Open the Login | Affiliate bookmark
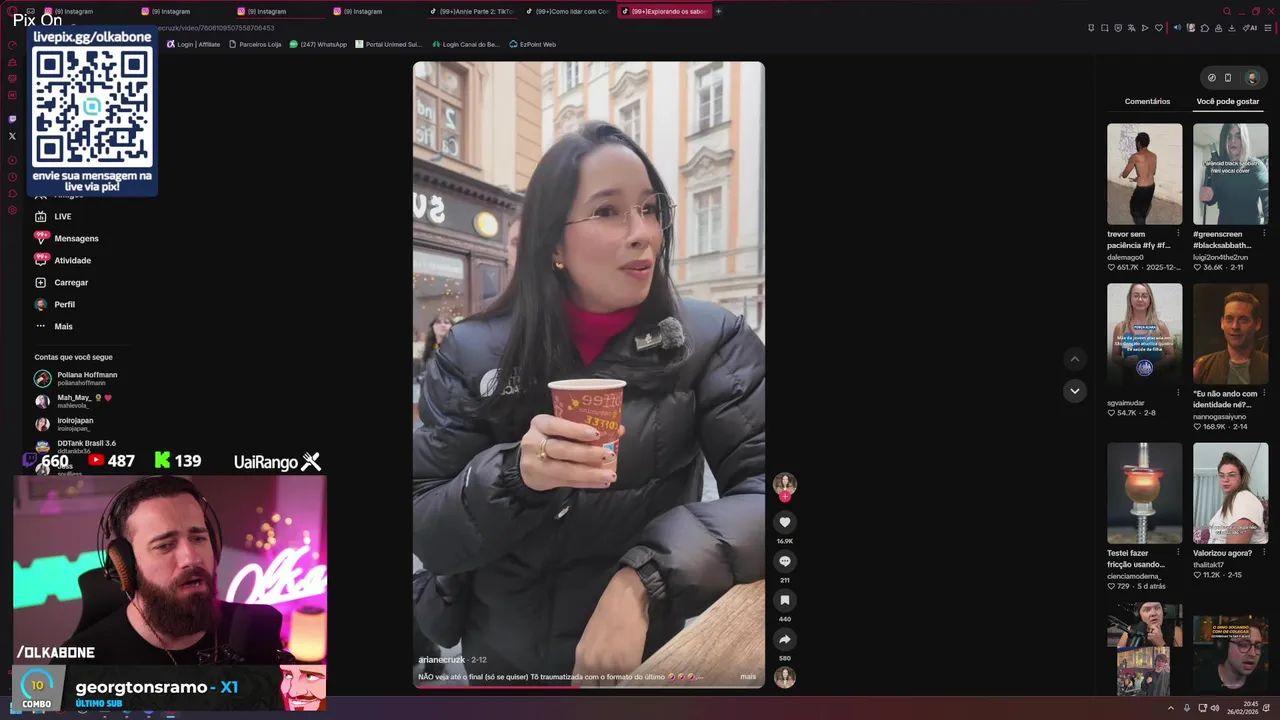1280x720 pixels. point(194,44)
